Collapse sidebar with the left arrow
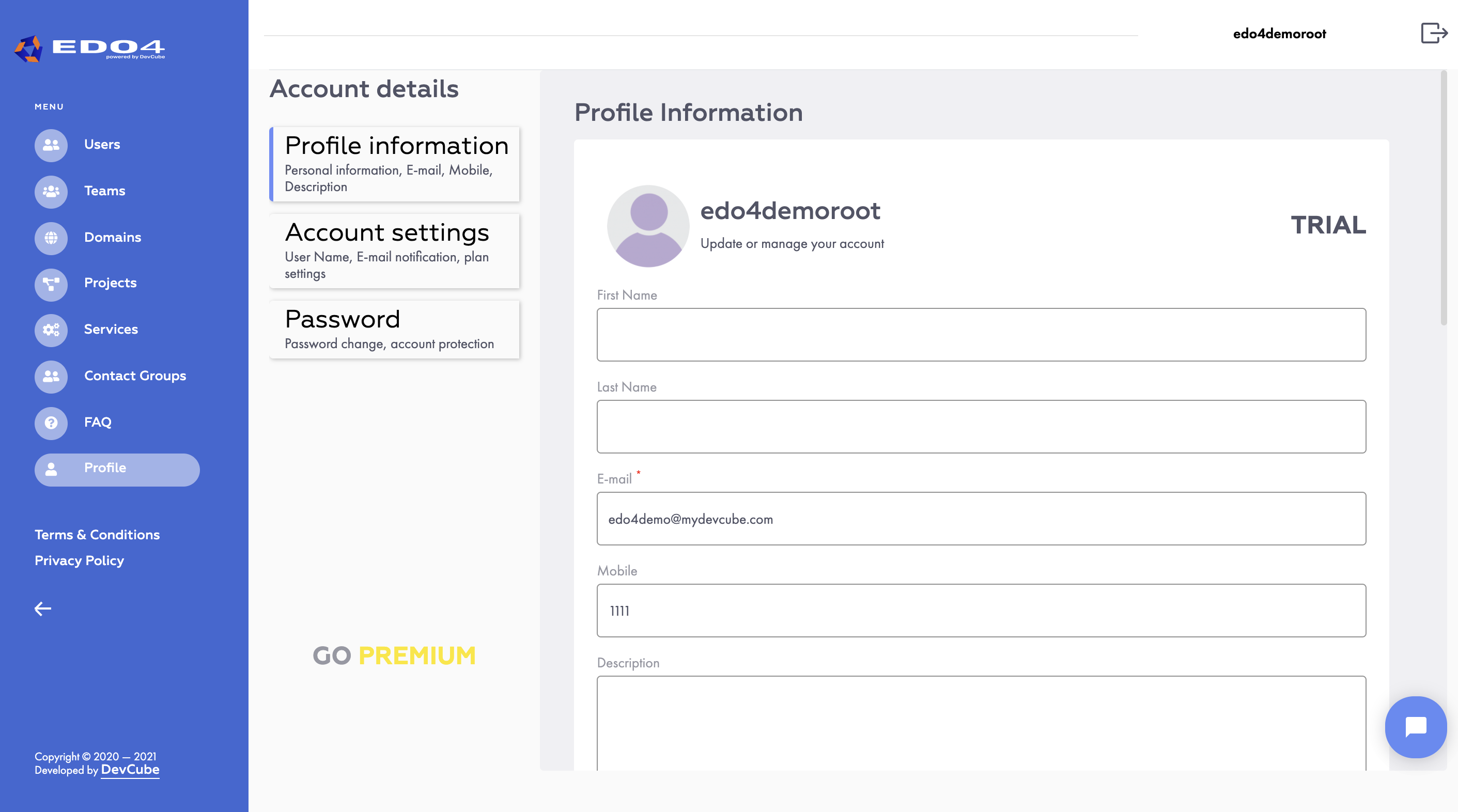 pos(43,609)
